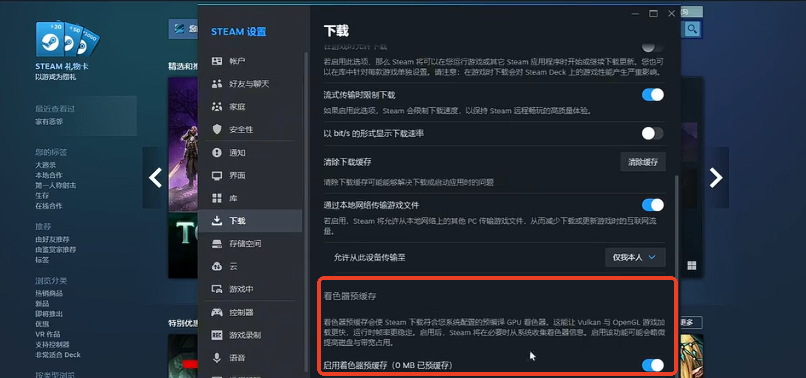Click the STEAM 设置 title text
The height and width of the screenshot is (378, 806).
[x=239, y=32]
